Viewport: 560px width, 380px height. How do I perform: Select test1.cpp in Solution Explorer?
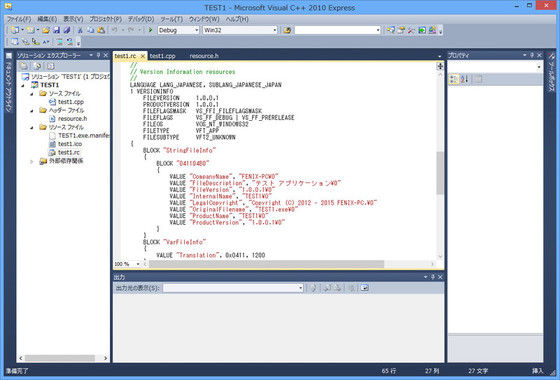(71, 102)
